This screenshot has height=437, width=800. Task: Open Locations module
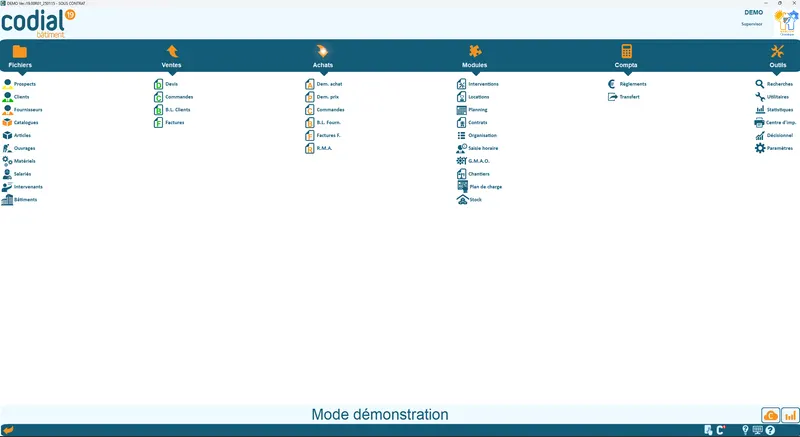tap(473, 97)
